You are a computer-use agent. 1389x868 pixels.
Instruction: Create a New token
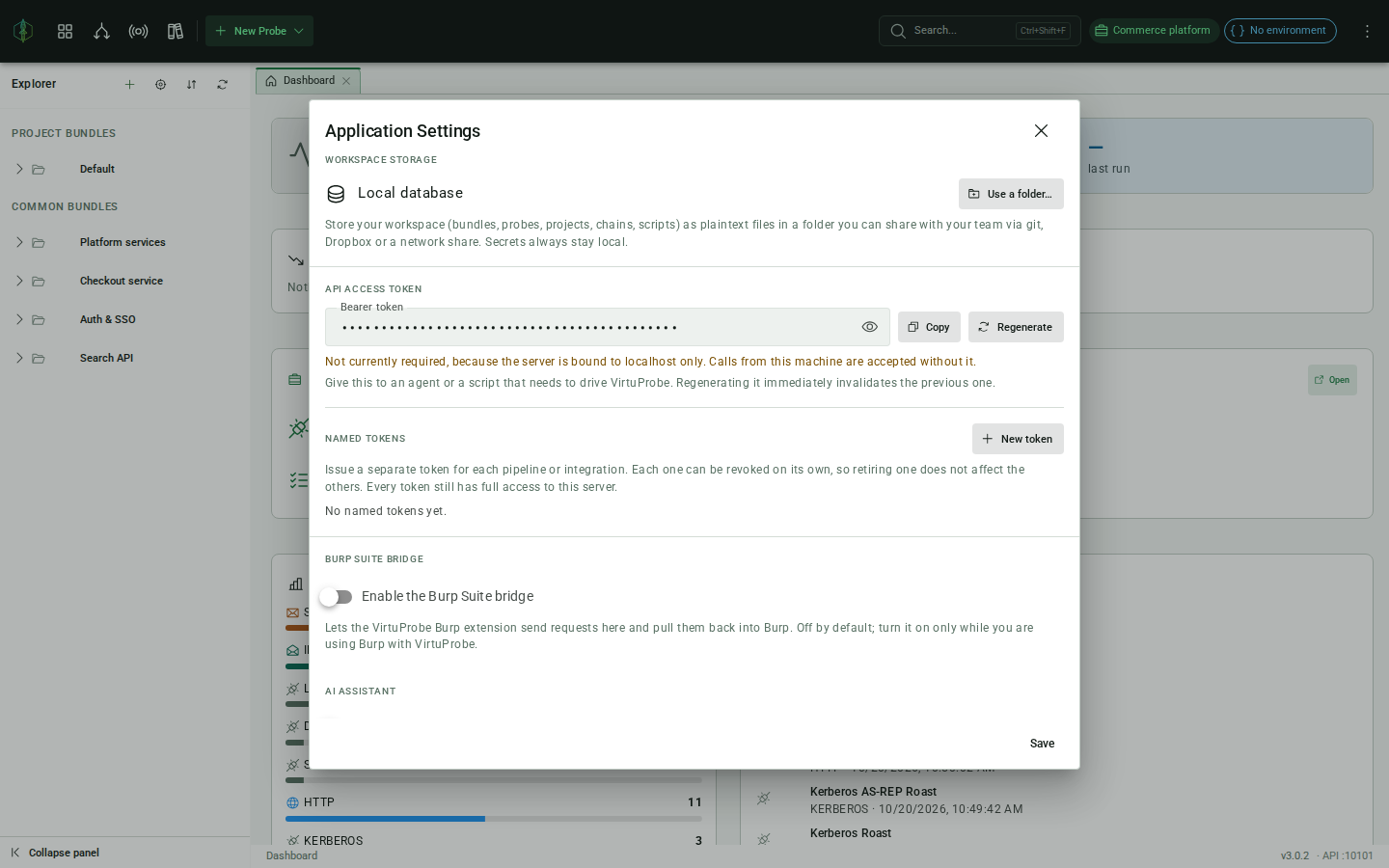(1018, 439)
